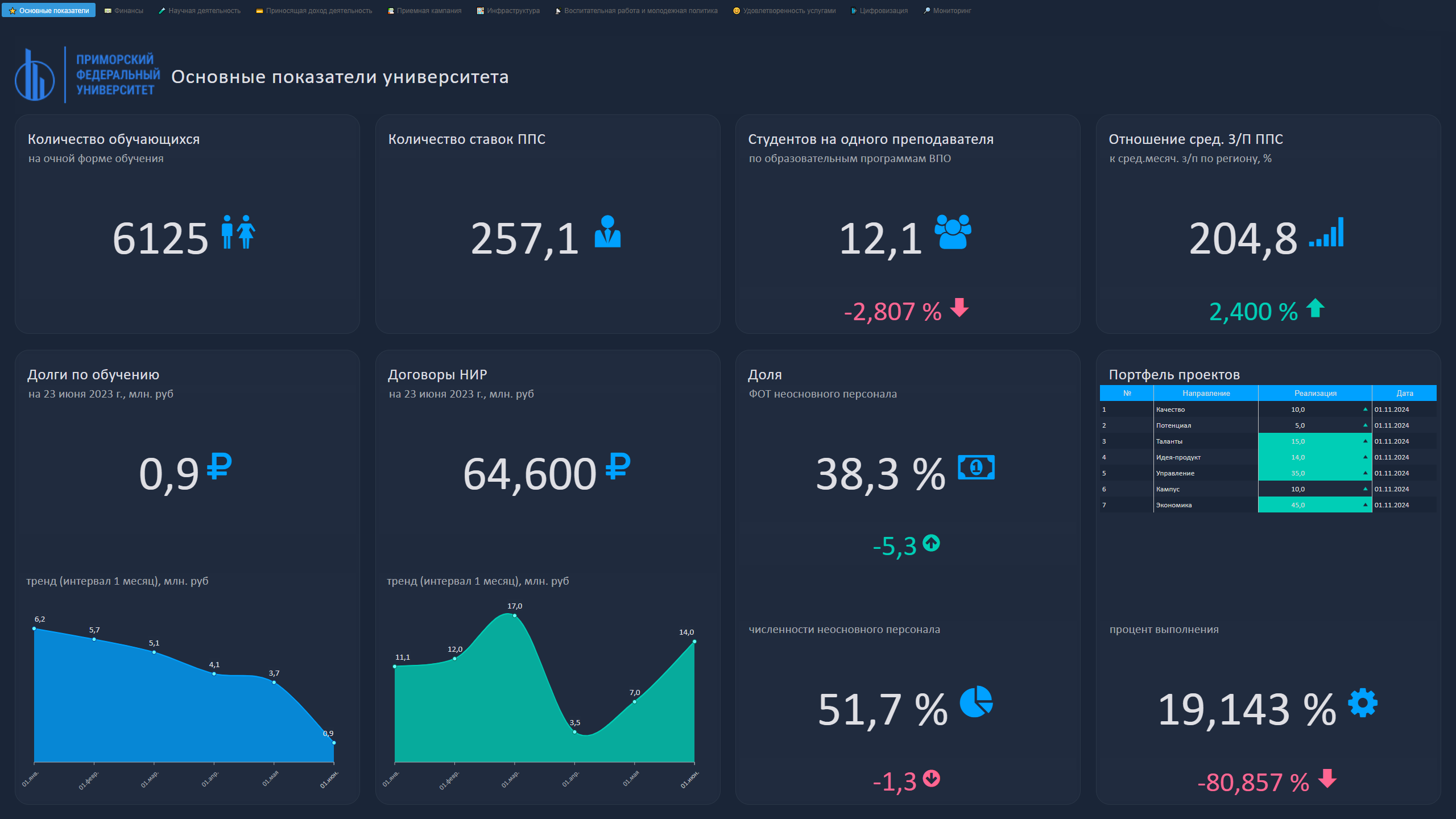
Task: Click the Реализация column header
Action: point(1315,393)
